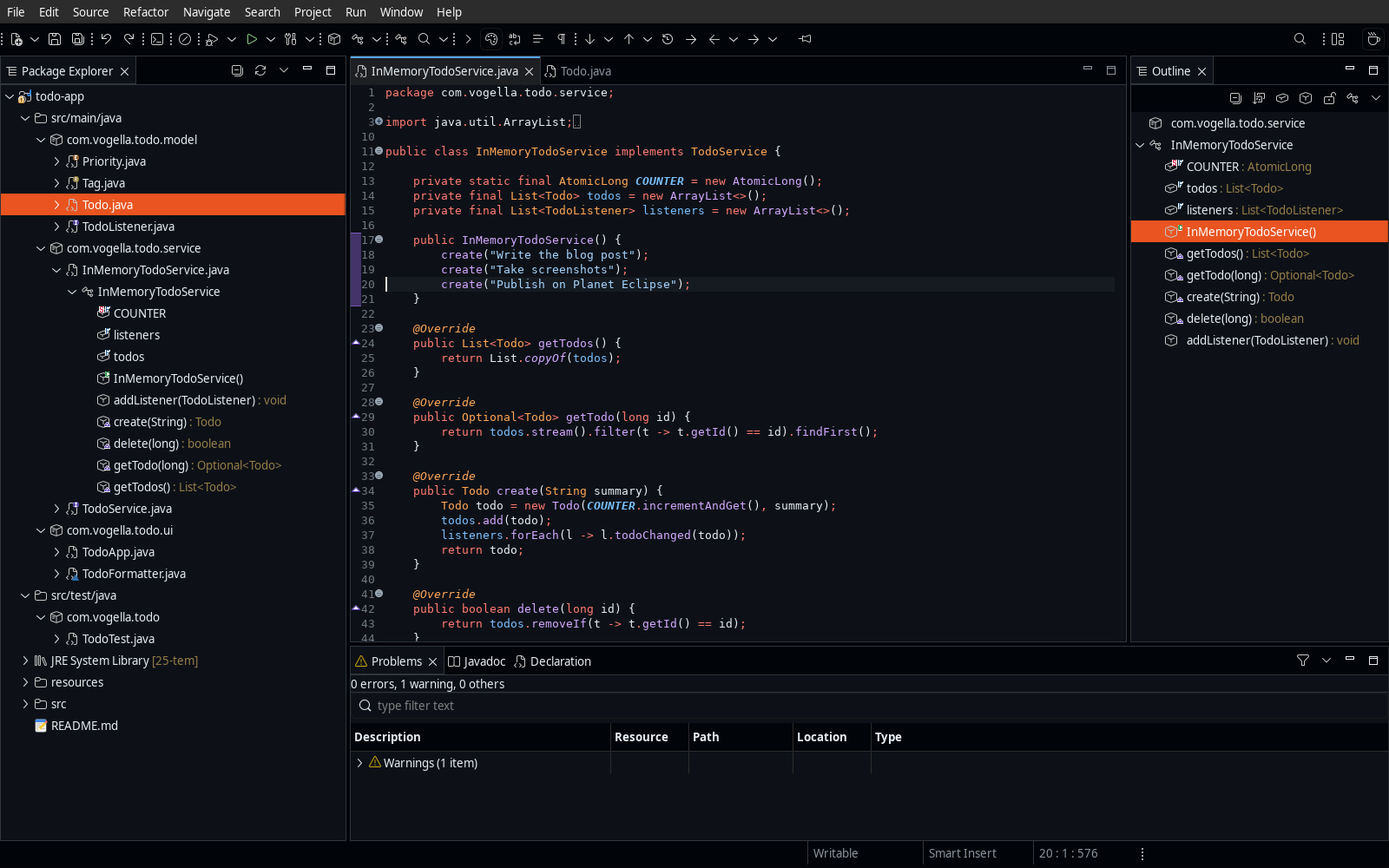
Task: Open the Declaration tab
Action: 552,661
